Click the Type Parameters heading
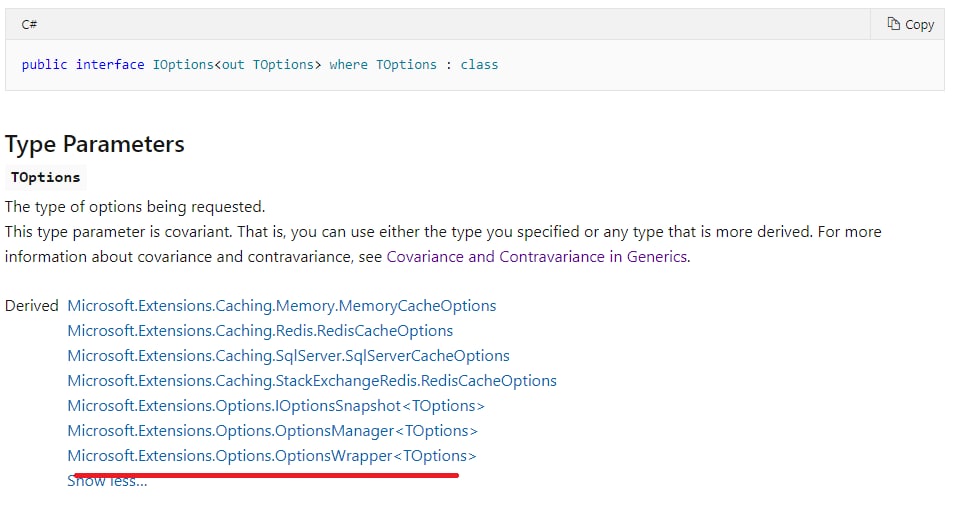The width and height of the screenshot is (979, 528). [x=95, y=144]
